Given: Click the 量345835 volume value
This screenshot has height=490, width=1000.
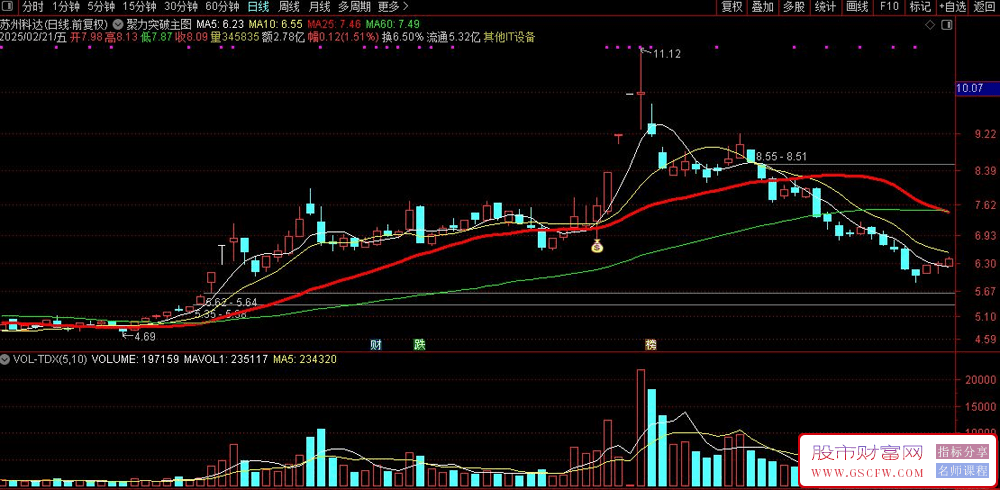Looking at the screenshot, I should point(235,37).
